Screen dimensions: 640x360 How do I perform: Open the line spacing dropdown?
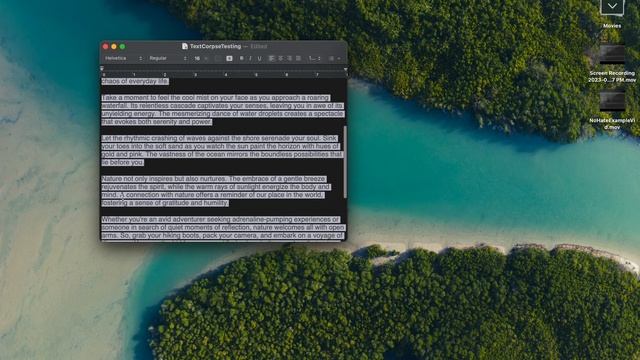314,58
